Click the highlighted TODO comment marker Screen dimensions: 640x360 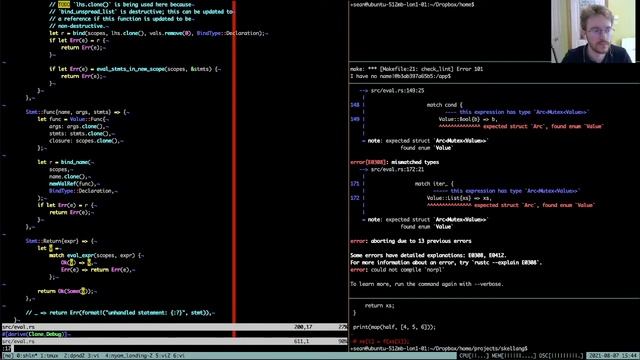(64, 4)
